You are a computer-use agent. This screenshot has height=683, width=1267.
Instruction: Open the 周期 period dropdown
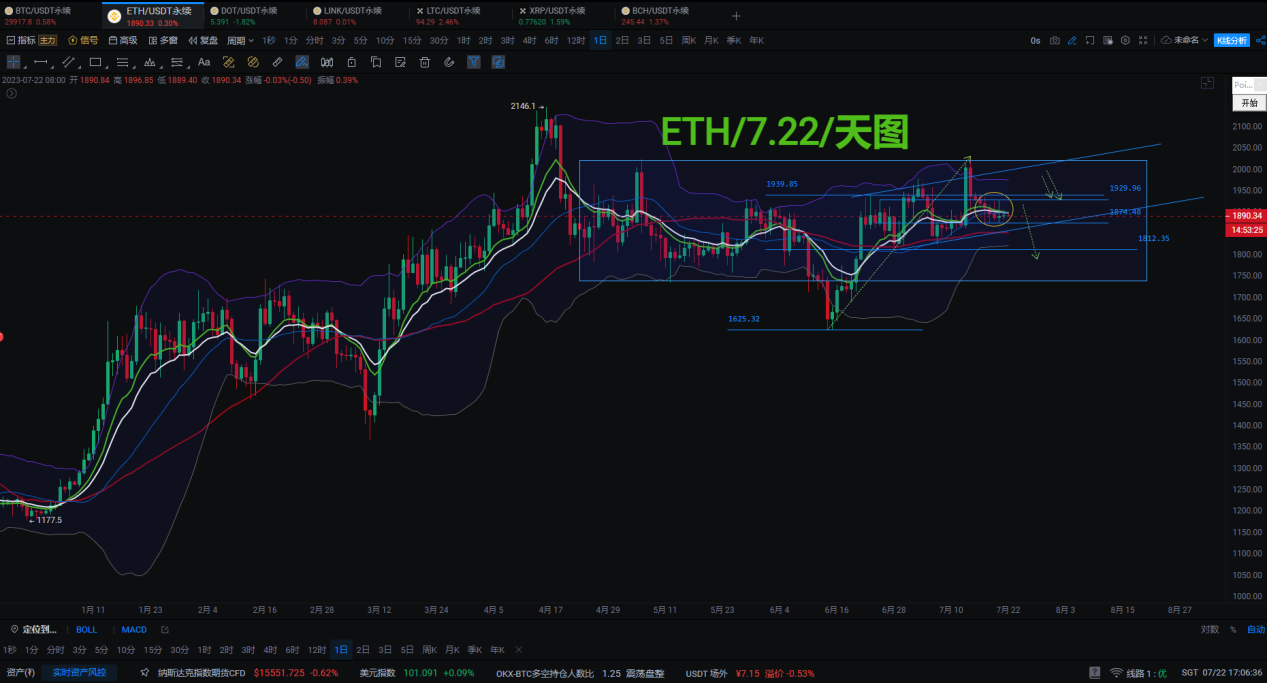tap(240, 40)
